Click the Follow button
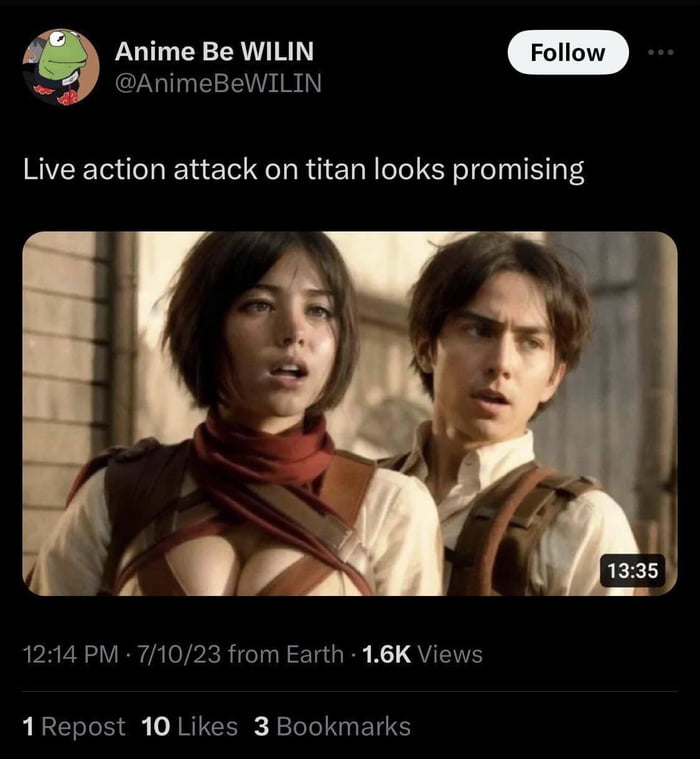Viewport: 700px width, 759px height. coord(568,52)
